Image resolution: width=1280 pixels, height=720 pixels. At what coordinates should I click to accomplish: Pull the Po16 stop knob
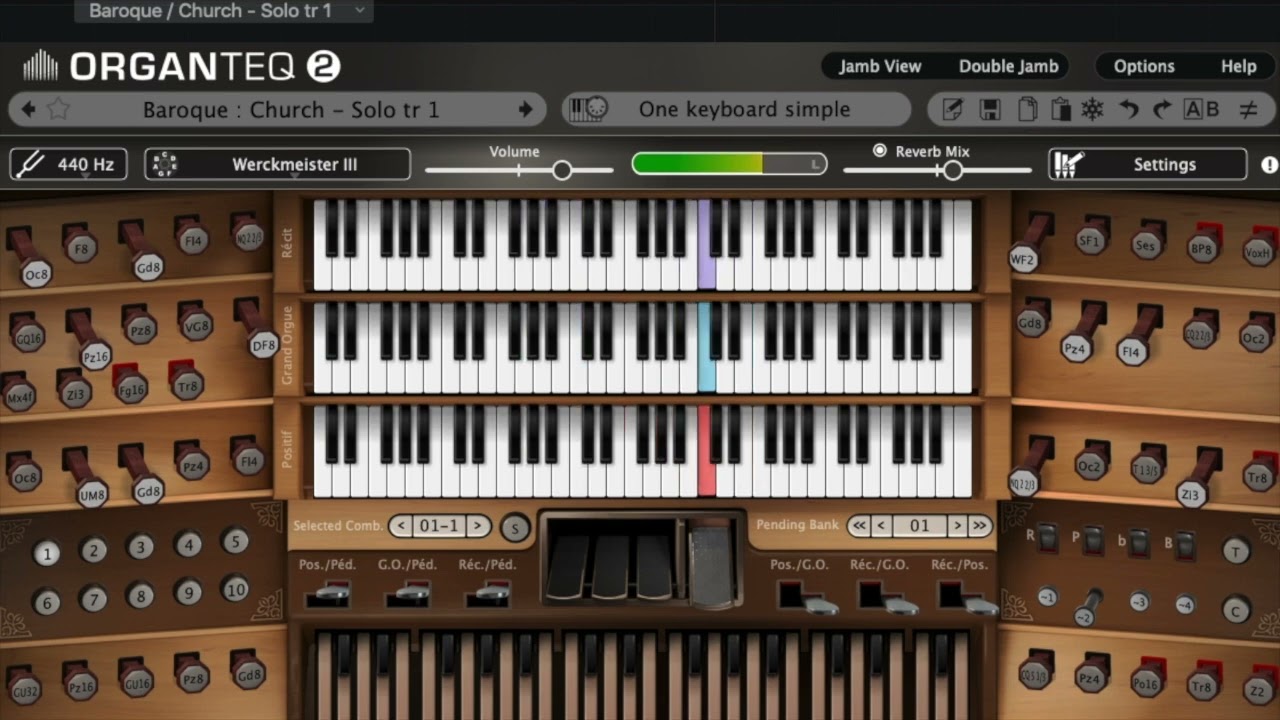pos(1148,682)
